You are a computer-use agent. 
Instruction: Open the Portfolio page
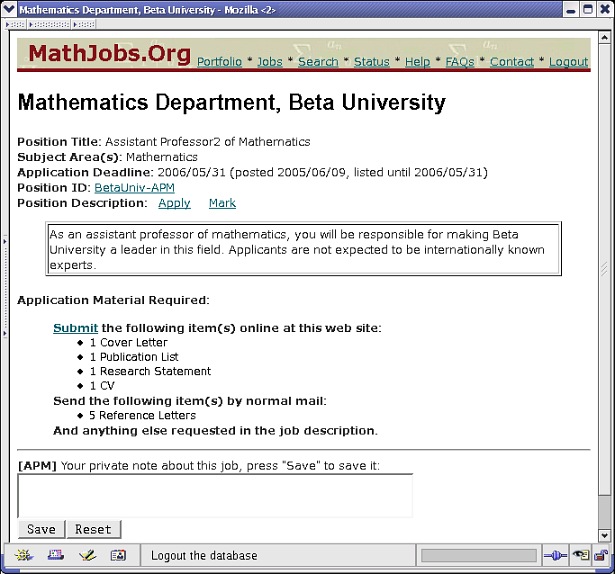coord(219,62)
